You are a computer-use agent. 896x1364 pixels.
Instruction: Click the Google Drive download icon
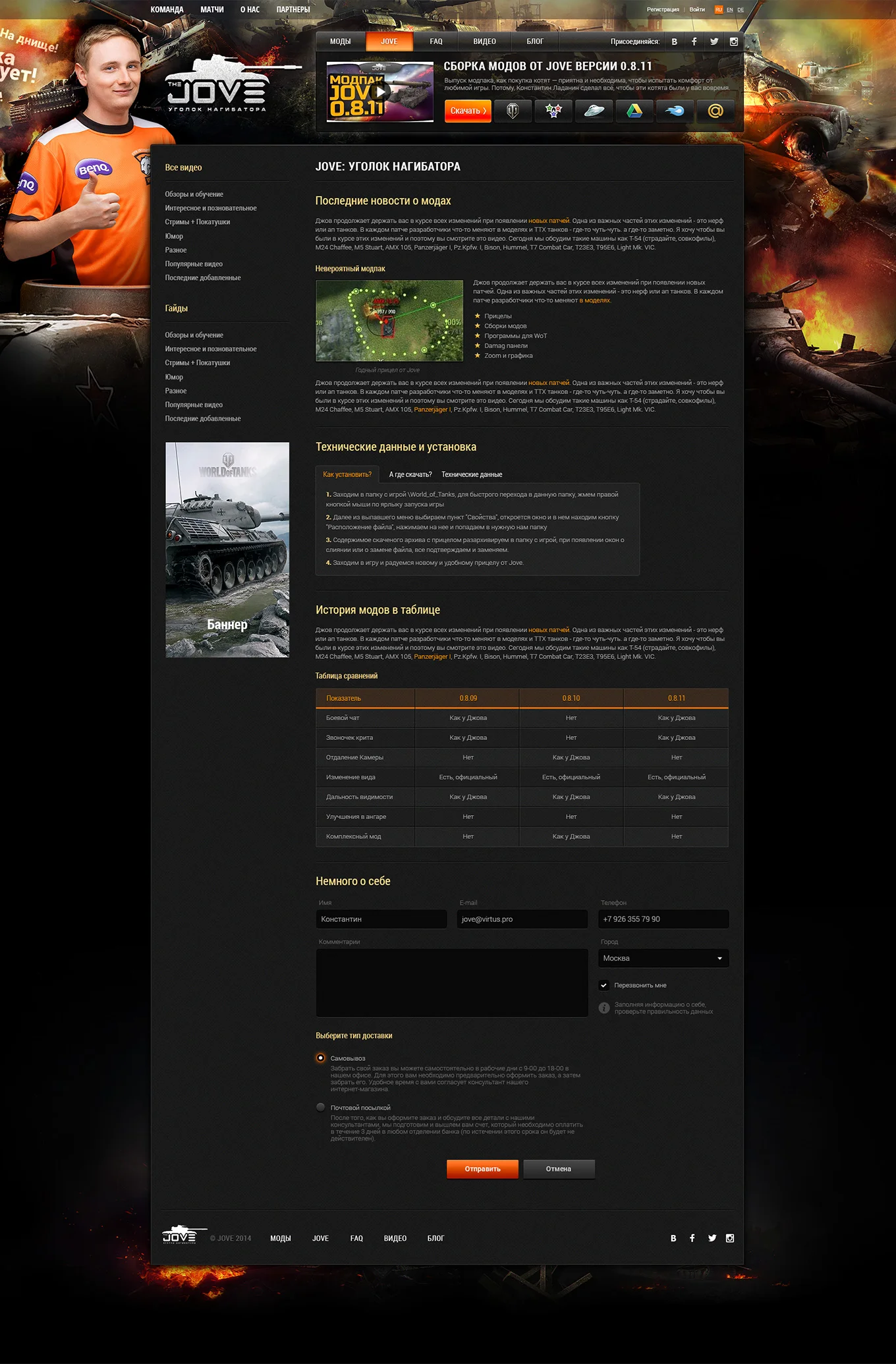[x=634, y=111]
